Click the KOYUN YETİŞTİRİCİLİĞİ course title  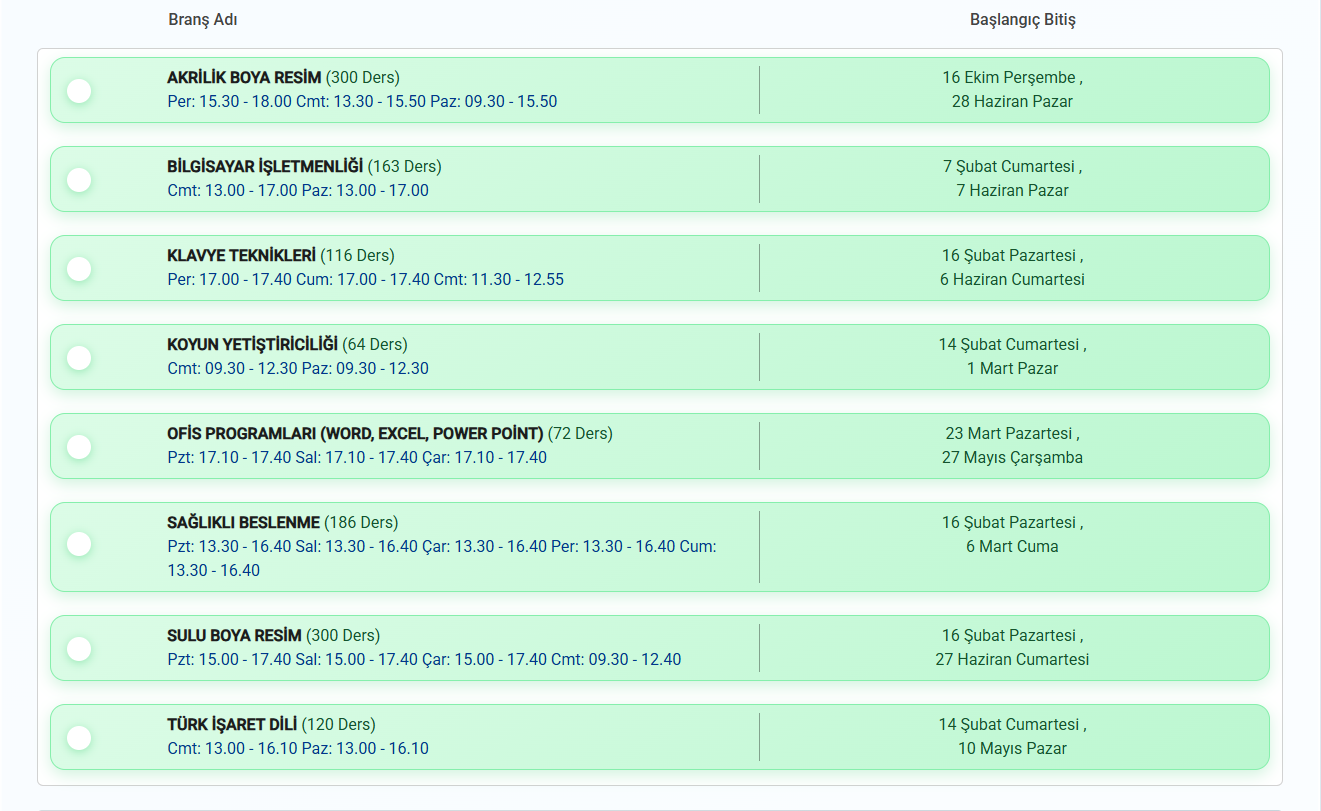click(x=252, y=345)
